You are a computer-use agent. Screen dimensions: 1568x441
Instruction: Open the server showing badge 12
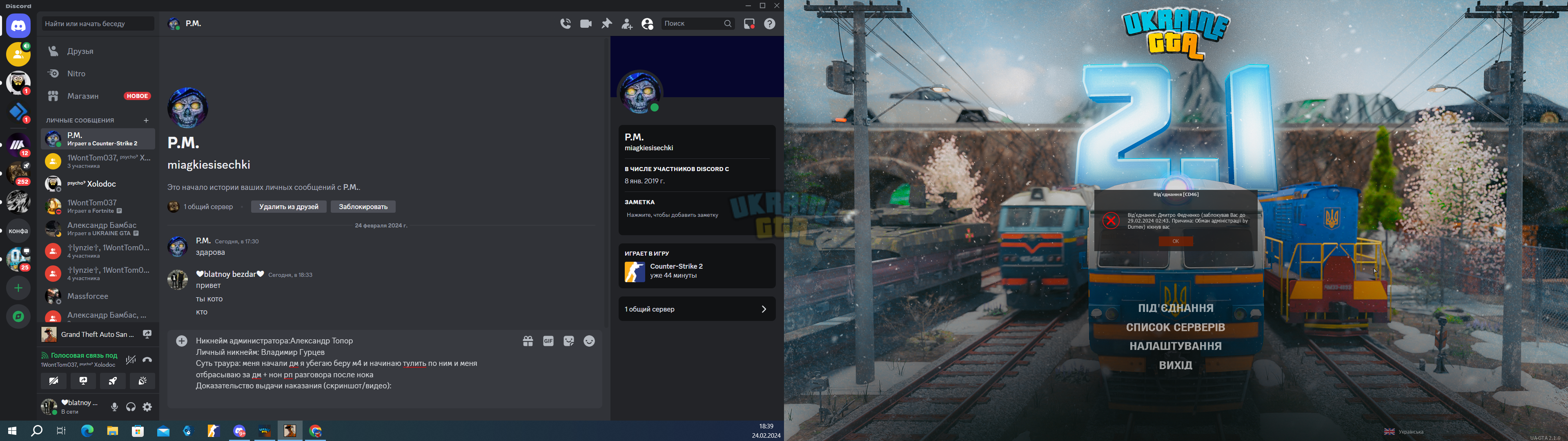point(18,145)
